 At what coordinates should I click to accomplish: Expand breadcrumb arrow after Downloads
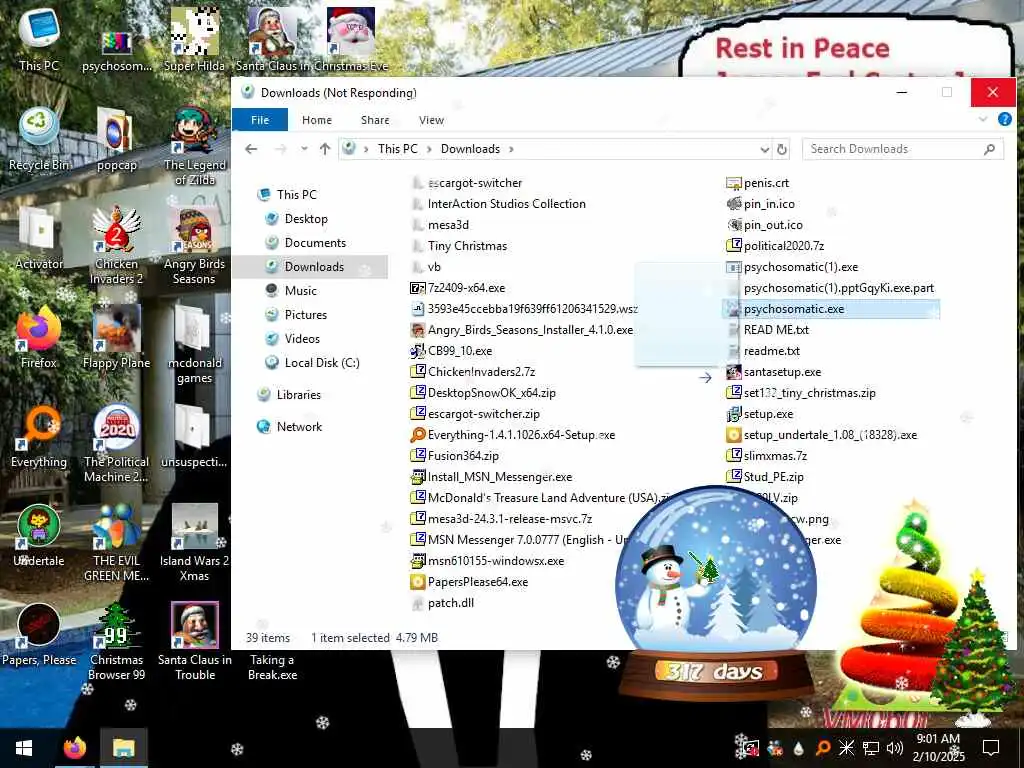pyautogui.click(x=511, y=149)
